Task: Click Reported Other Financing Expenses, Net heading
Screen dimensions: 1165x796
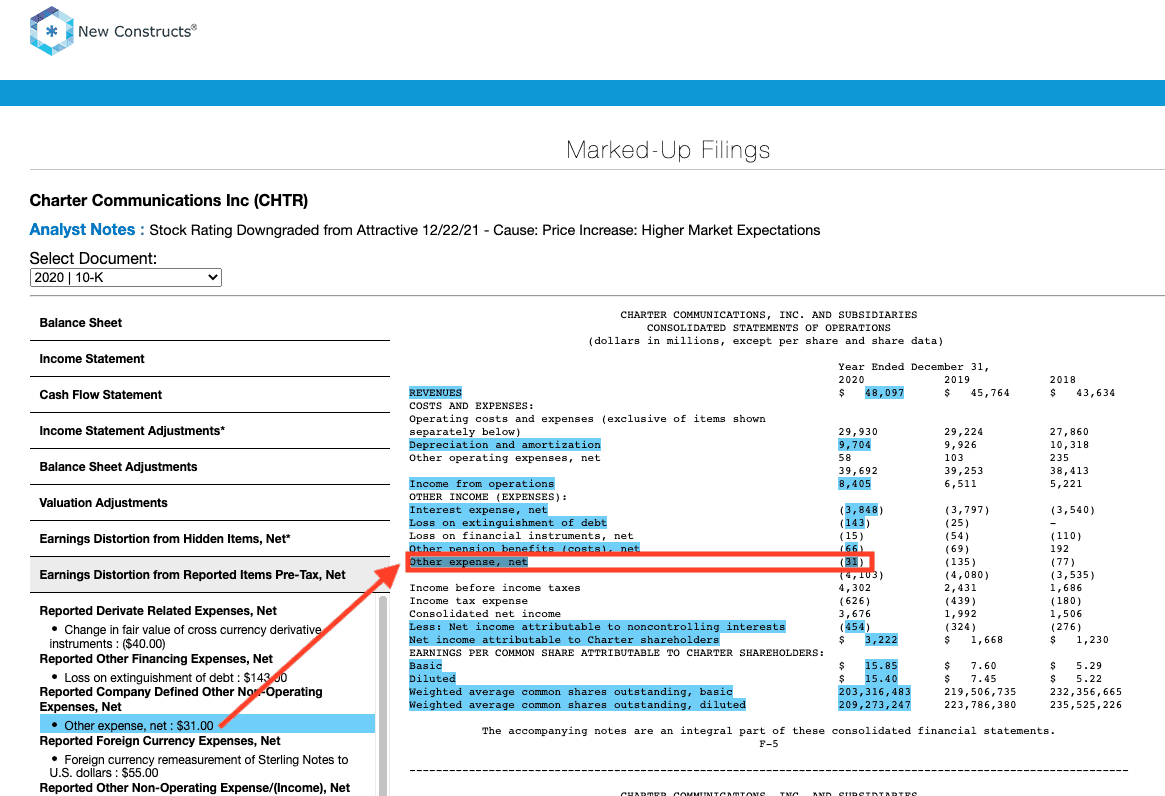Action: pos(156,659)
